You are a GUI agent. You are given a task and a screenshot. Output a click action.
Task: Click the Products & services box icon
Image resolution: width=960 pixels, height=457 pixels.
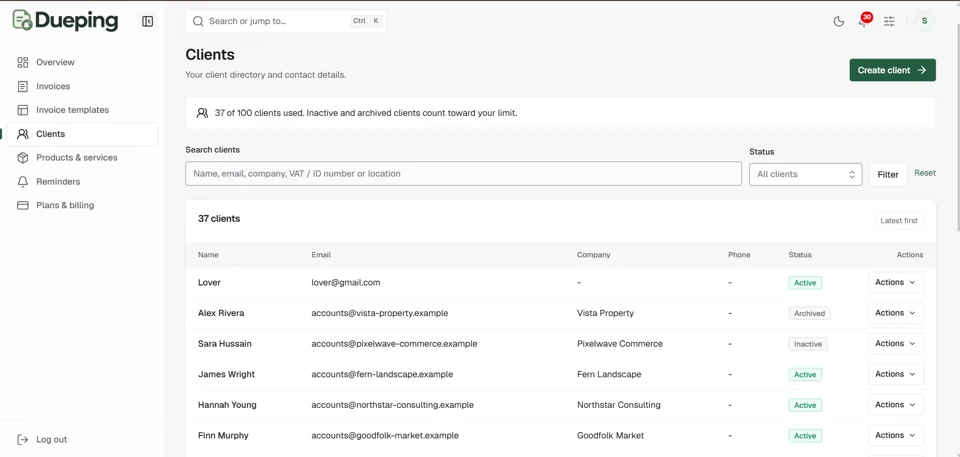(x=23, y=157)
